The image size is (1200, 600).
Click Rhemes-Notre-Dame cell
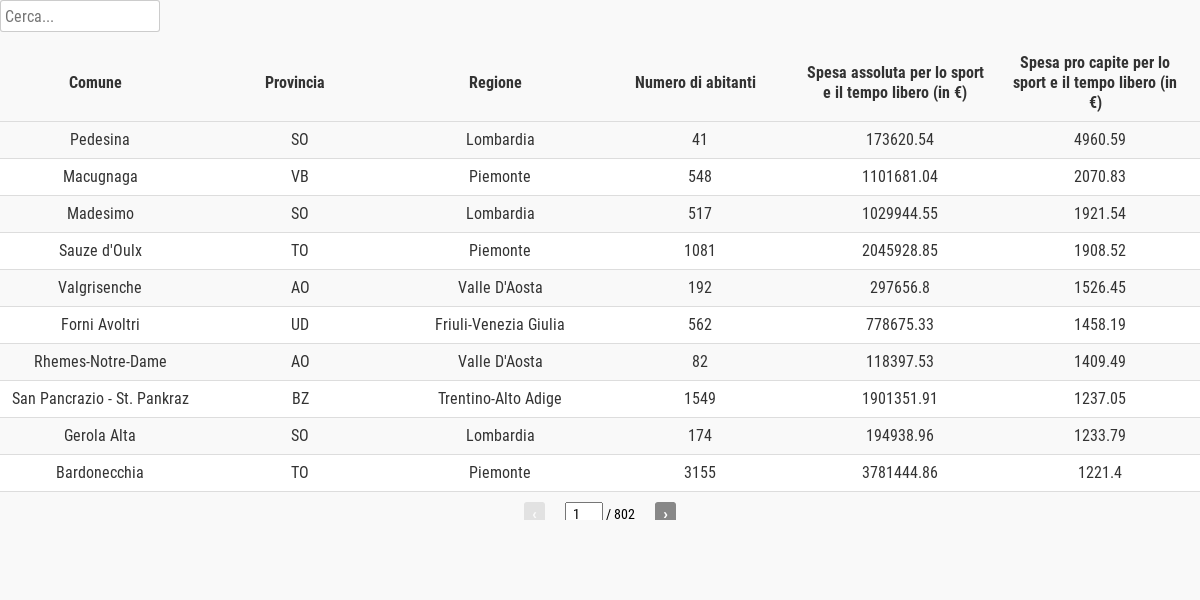100,362
